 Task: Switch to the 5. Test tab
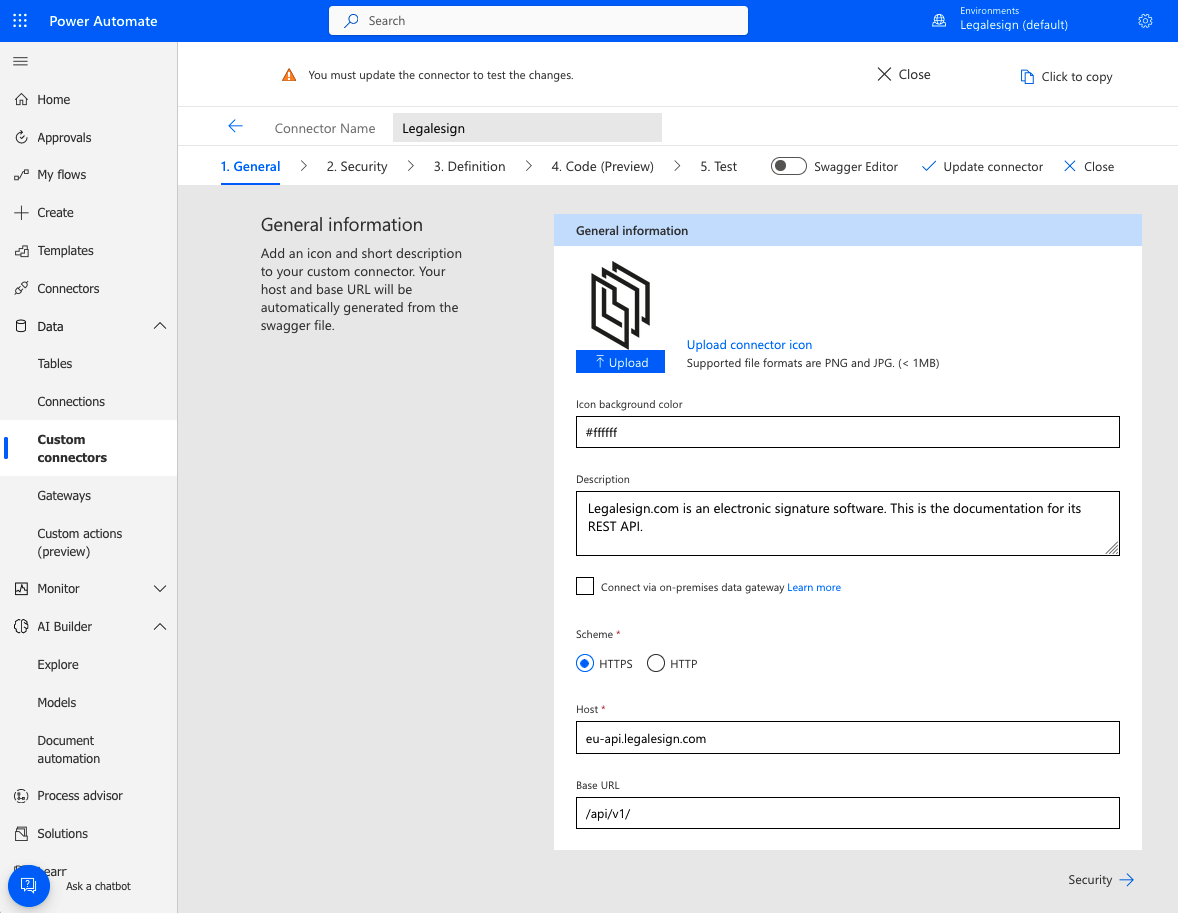pos(718,166)
